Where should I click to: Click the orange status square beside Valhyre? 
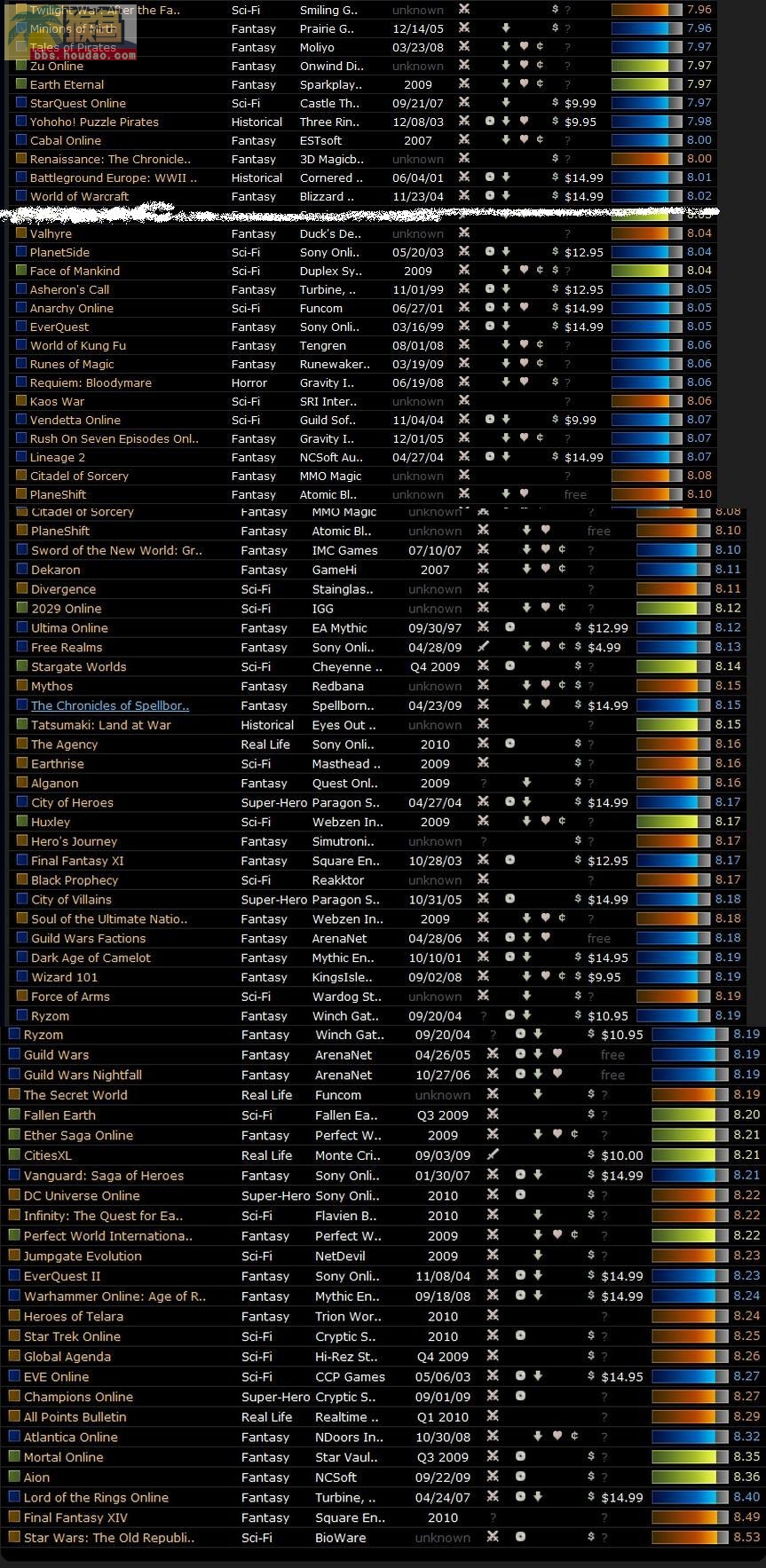pos(21,233)
